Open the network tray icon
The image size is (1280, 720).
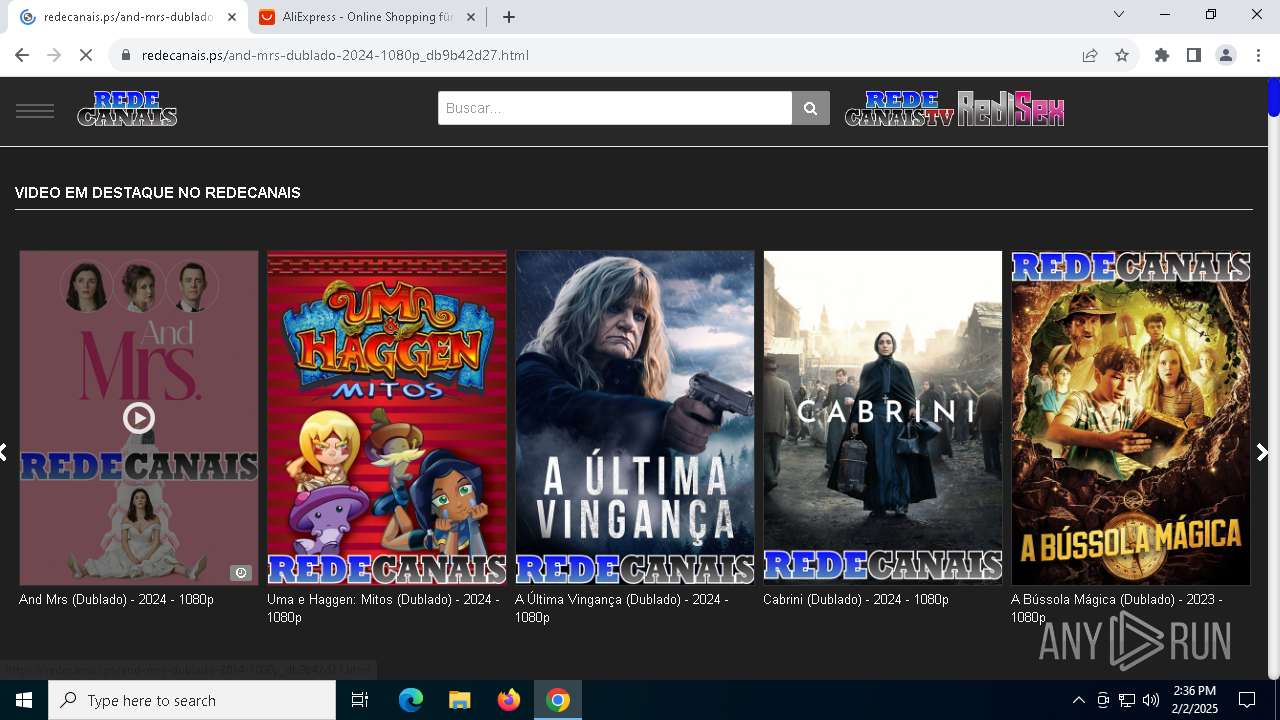[x=1127, y=700]
